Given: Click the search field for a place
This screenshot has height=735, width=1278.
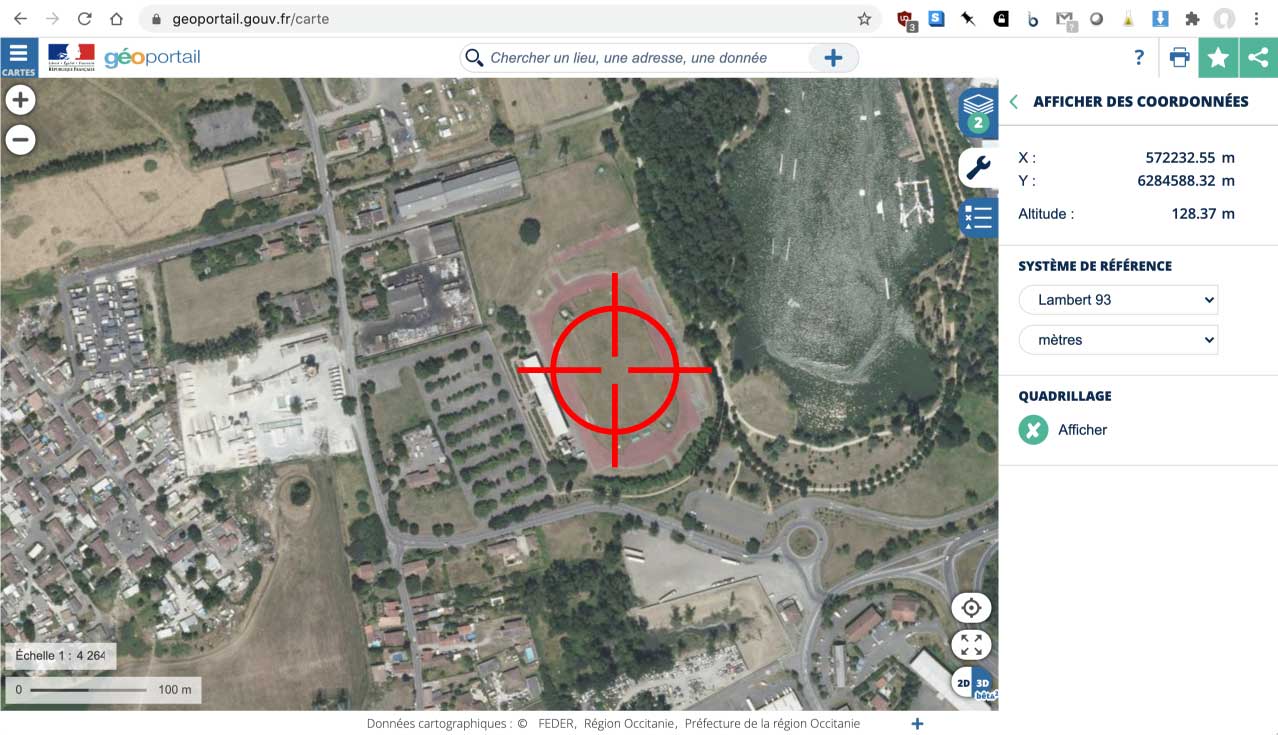Looking at the screenshot, I should 640,58.
